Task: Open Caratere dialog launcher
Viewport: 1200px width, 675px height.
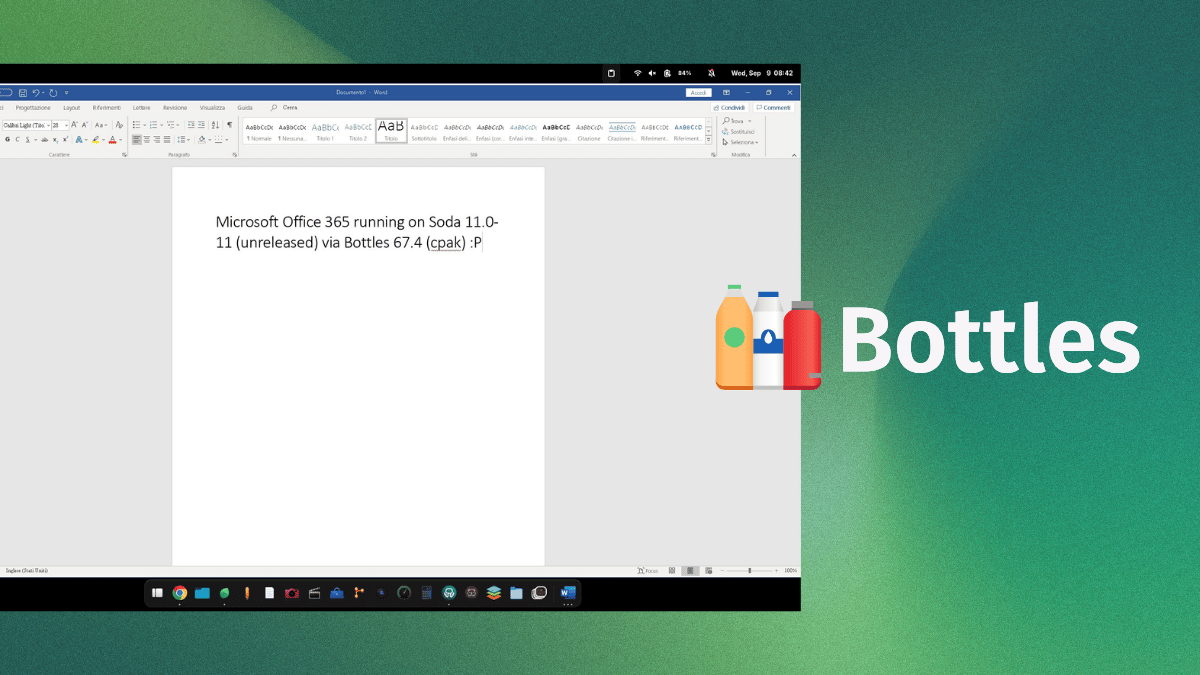Action: click(x=124, y=155)
